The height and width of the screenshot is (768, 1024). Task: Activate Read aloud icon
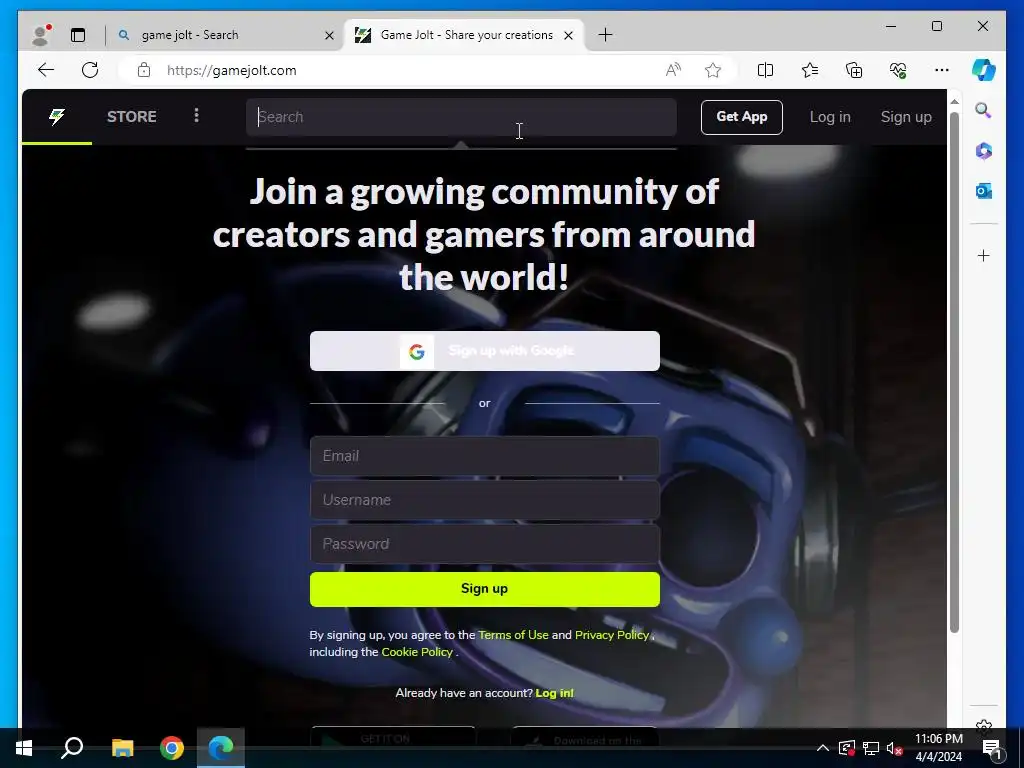(x=673, y=70)
